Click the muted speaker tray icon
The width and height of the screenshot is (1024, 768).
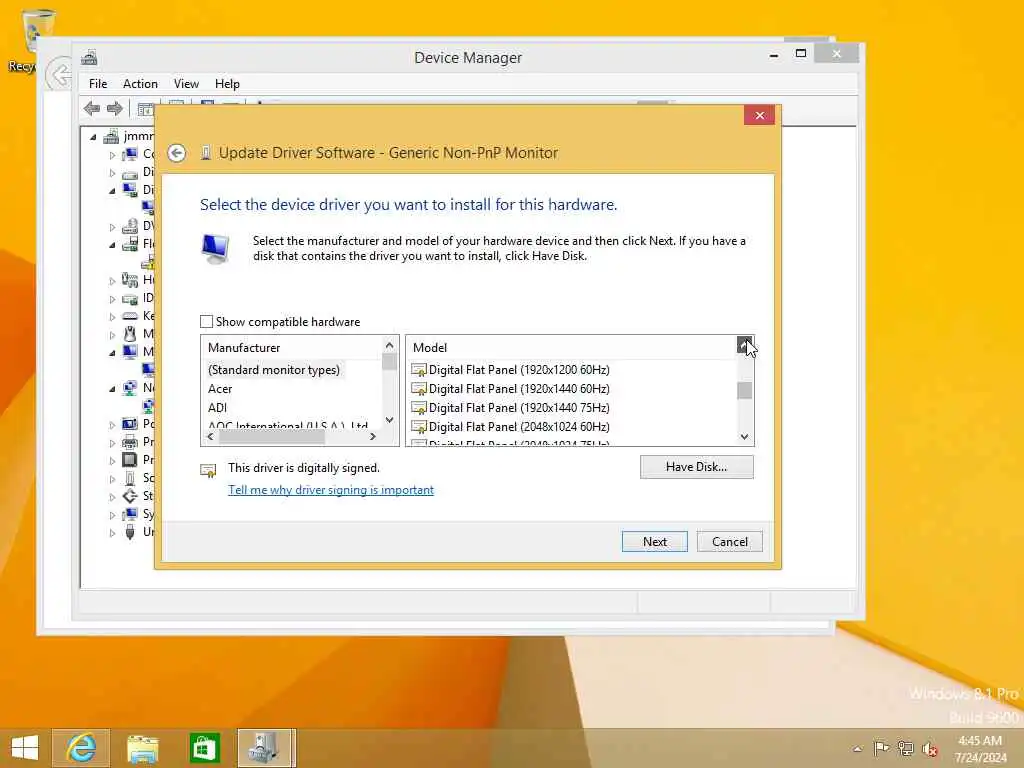pyautogui.click(x=930, y=748)
